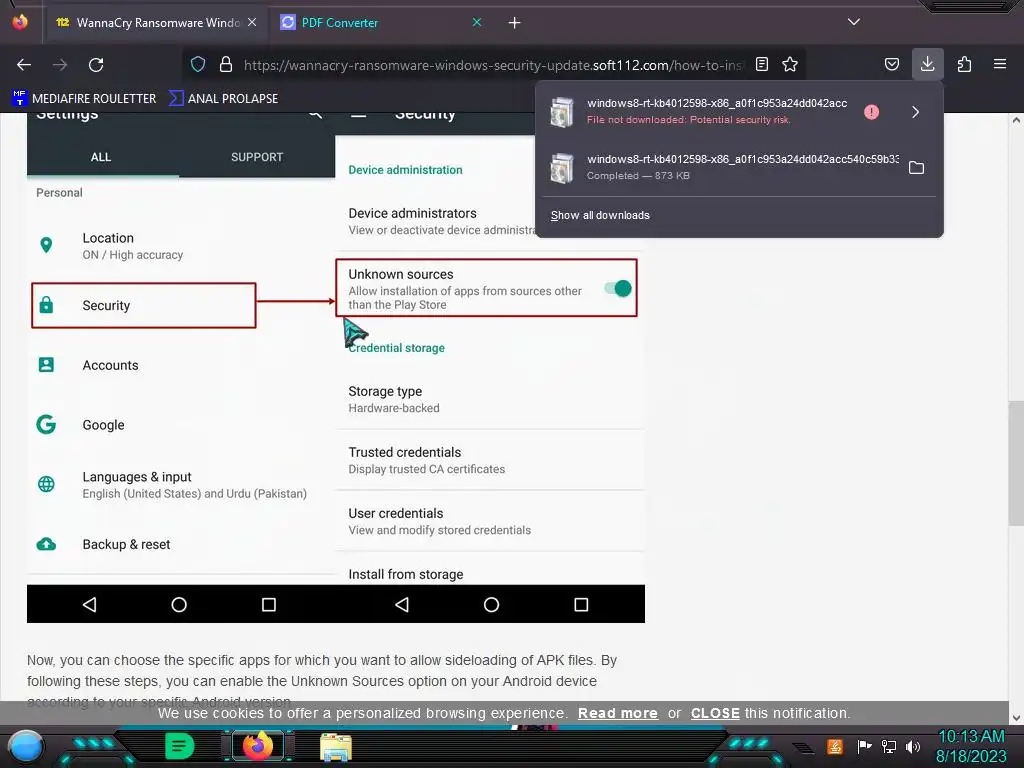Click the browser forward arrow
Screen dimensions: 1024x768
(x=60, y=65)
